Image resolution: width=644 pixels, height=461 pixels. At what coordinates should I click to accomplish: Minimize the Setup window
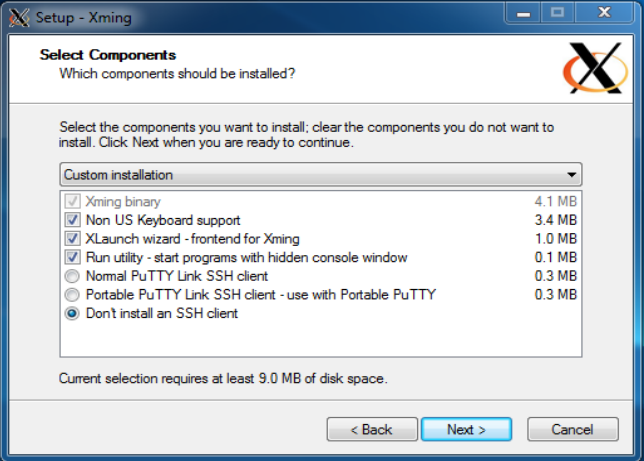[x=523, y=13]
